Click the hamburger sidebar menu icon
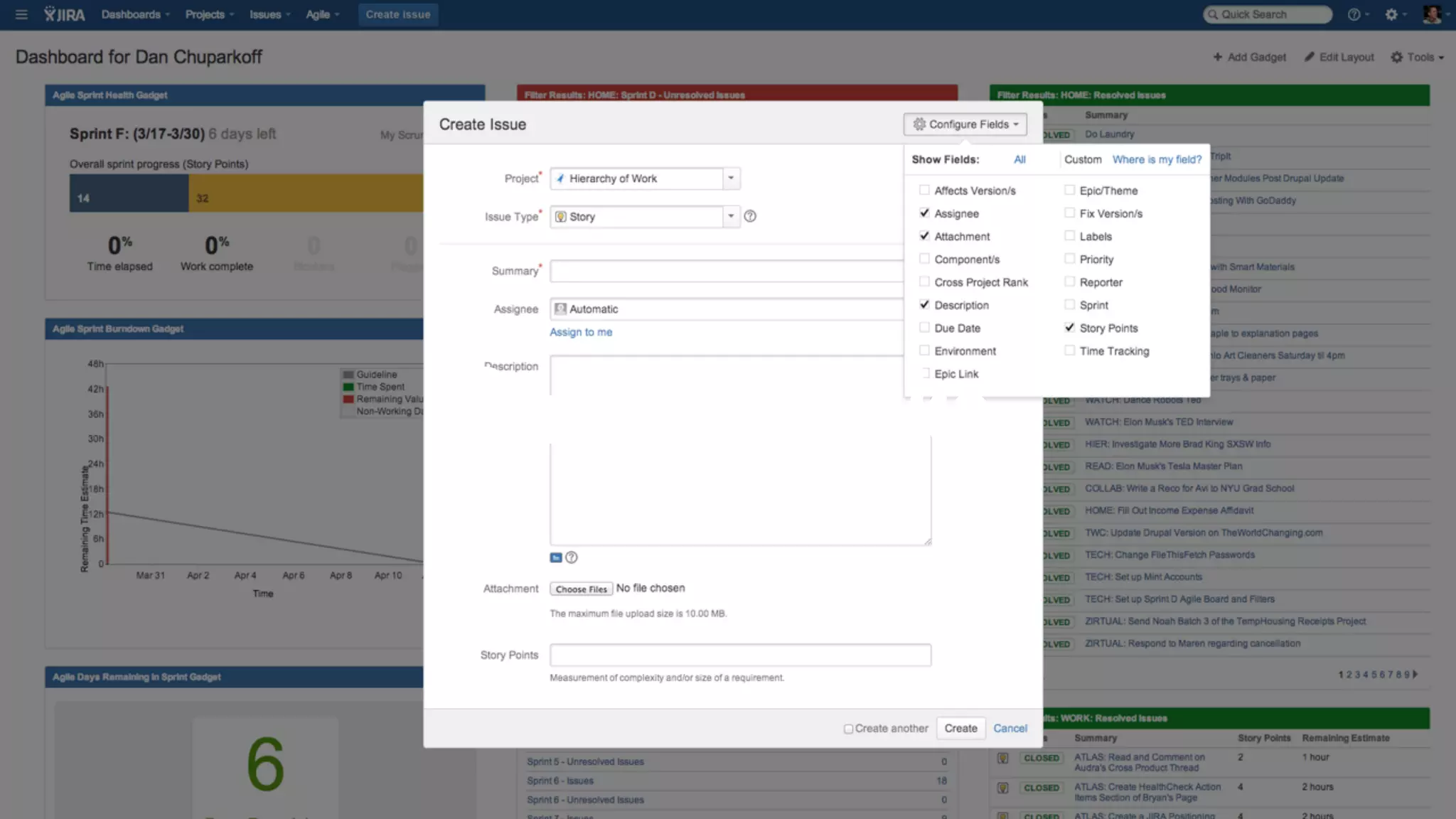Viewport: 1456px width, 819px height. pyautogui.click(x=21, y=14)
